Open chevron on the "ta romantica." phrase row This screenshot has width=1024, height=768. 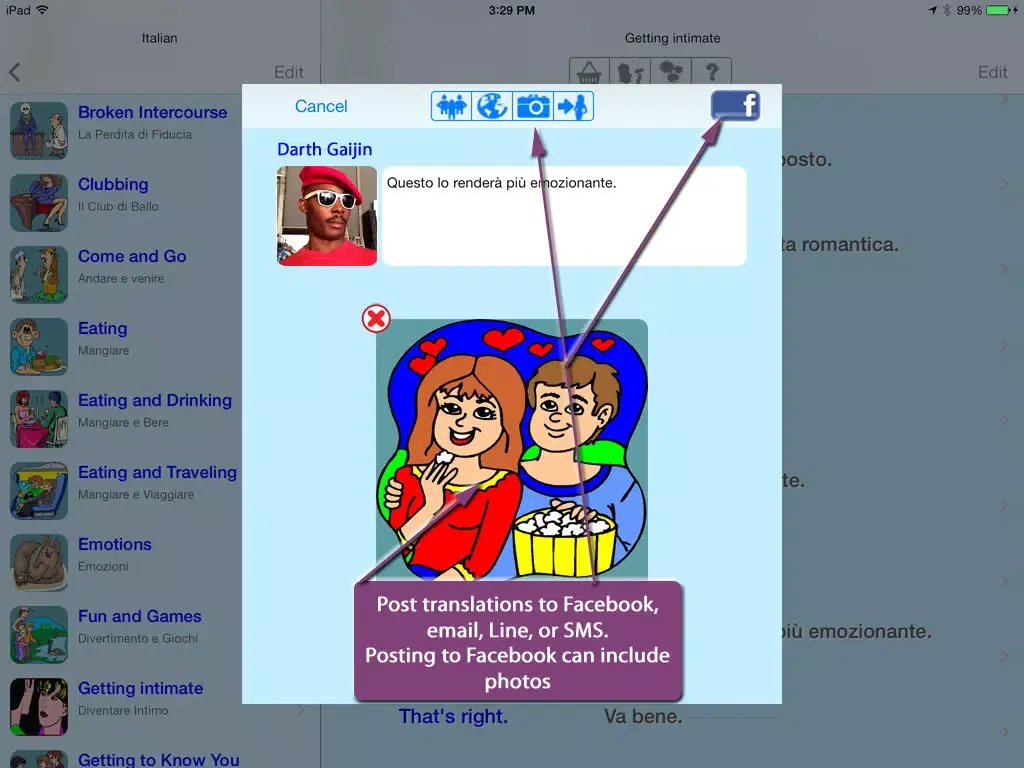pyautogui.click(x=1004, y=269)
